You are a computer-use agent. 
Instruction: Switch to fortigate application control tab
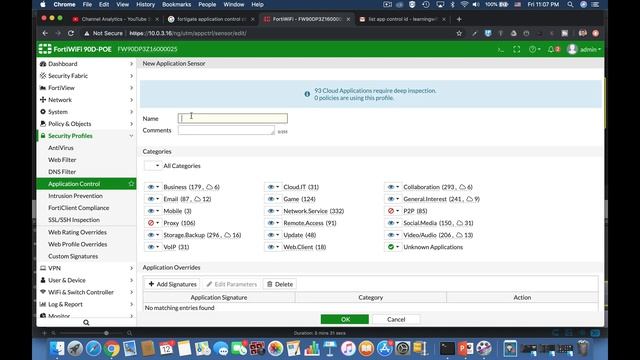coord(211,19)
